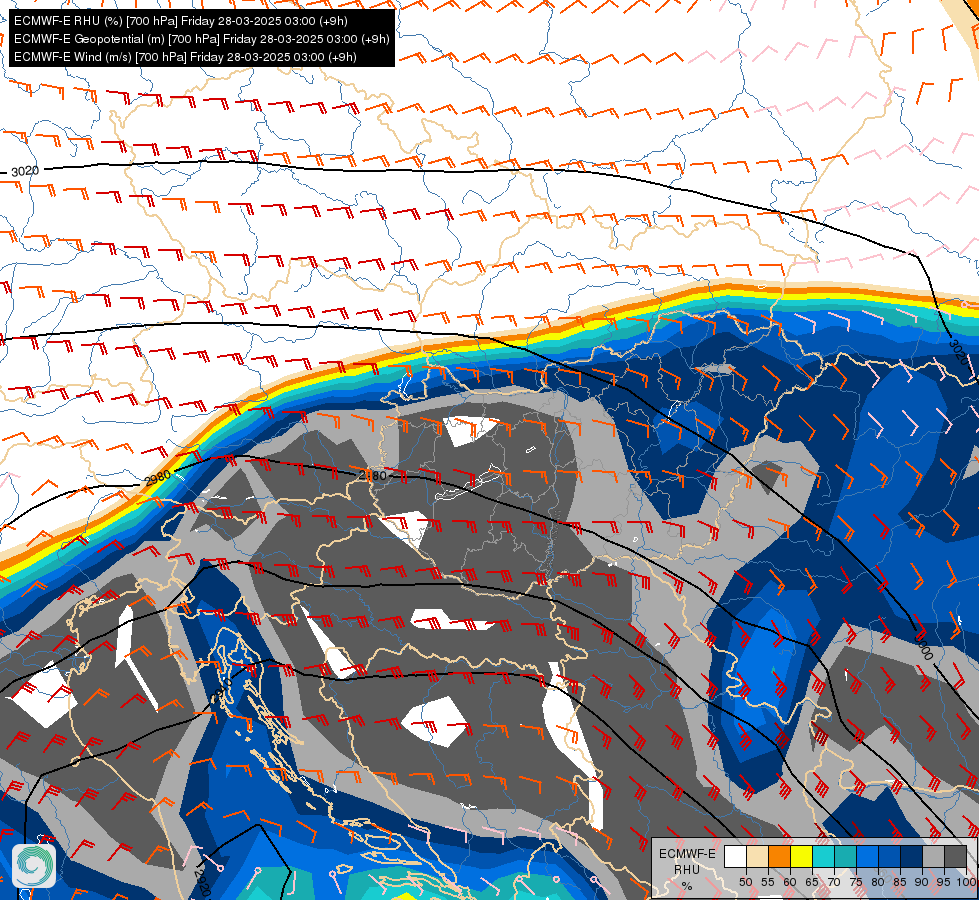This screenshot has width=979, height=900.
Task: Click the legend tick value 60
Action: pyautogui.click(x=790, y=882)
